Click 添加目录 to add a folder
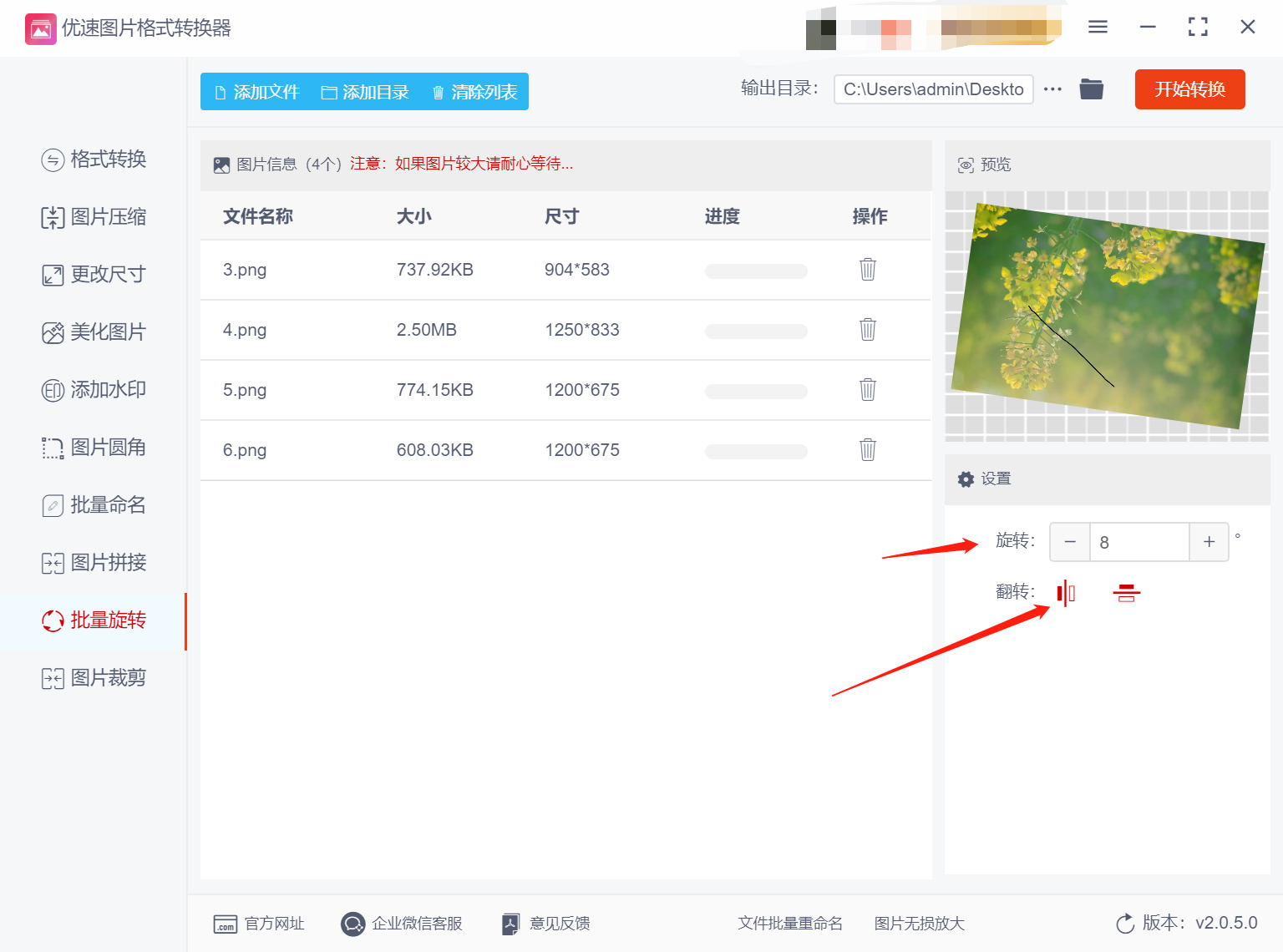The width and height of the screenshot is (1283, 952). tap(365, 92)
